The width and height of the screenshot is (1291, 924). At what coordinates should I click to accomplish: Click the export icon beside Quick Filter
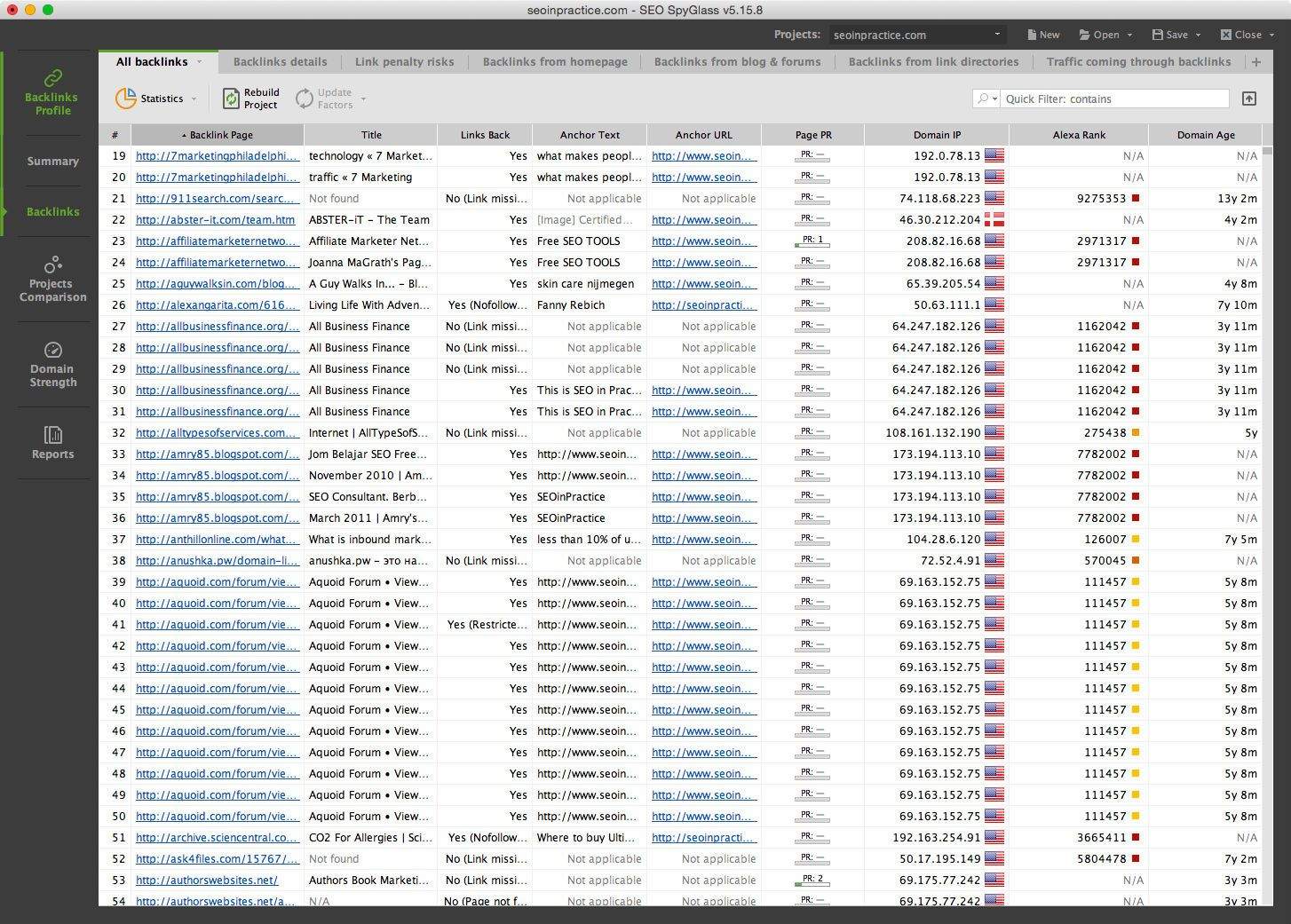(1248, 99)
